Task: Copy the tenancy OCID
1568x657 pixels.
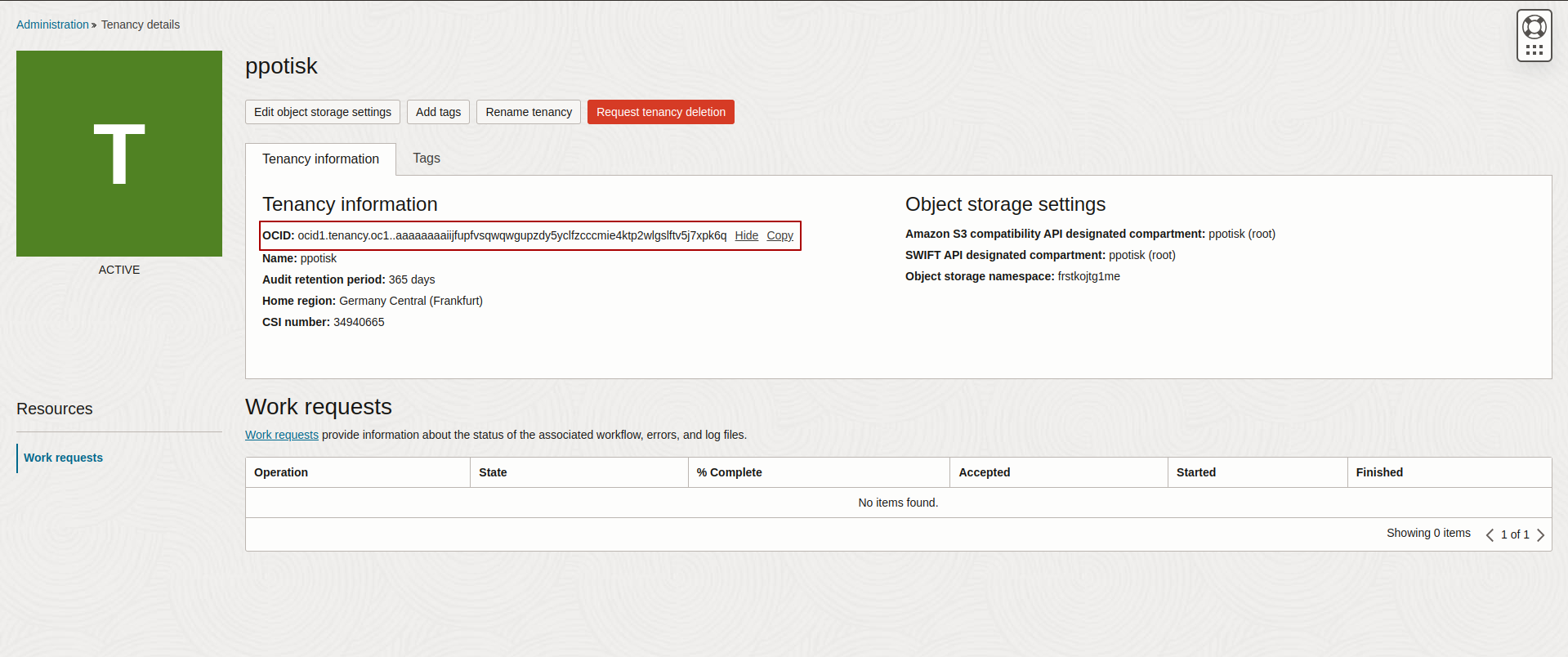Action: [x=780, y=236]
